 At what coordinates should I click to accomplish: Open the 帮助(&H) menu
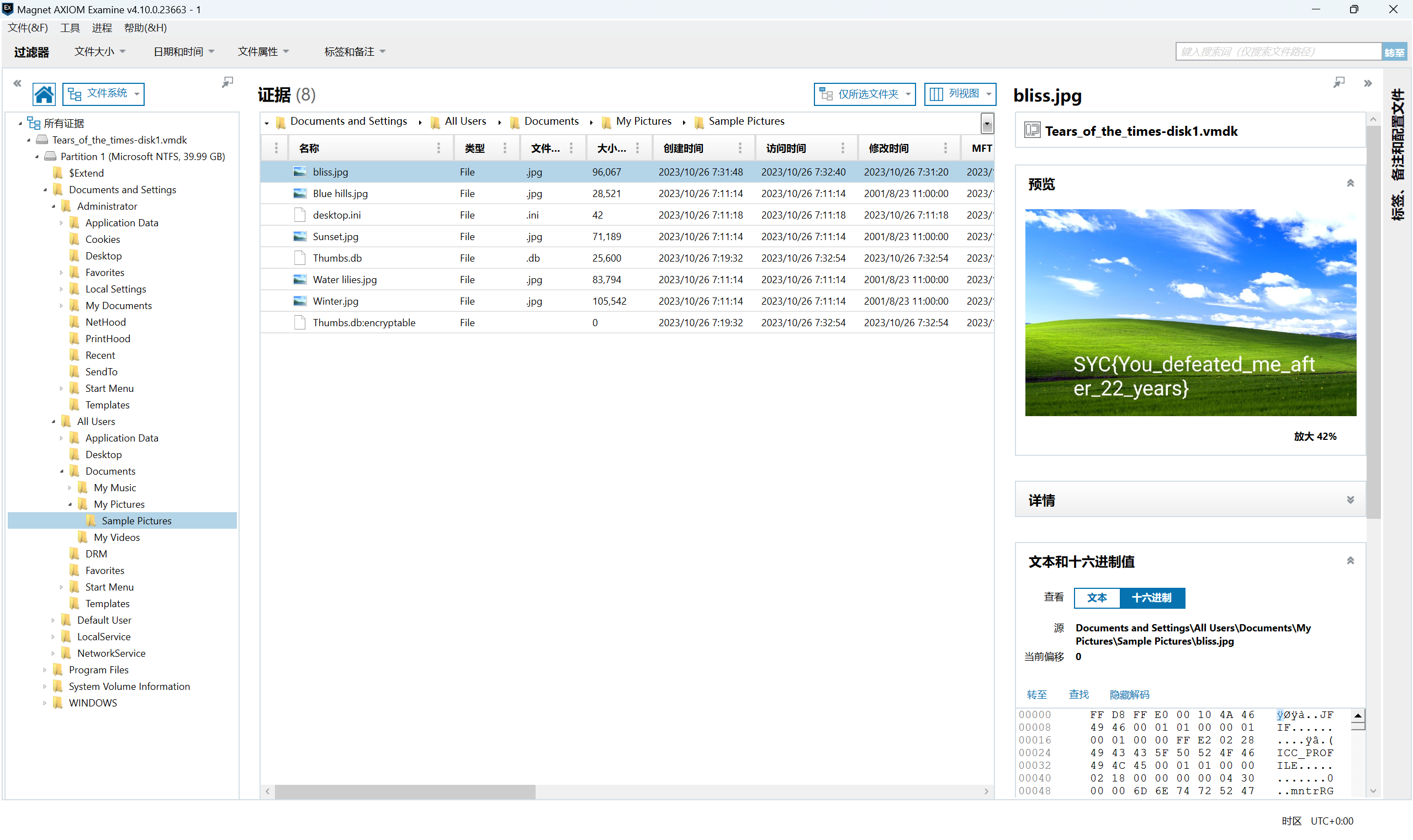(x=146, y=28)
